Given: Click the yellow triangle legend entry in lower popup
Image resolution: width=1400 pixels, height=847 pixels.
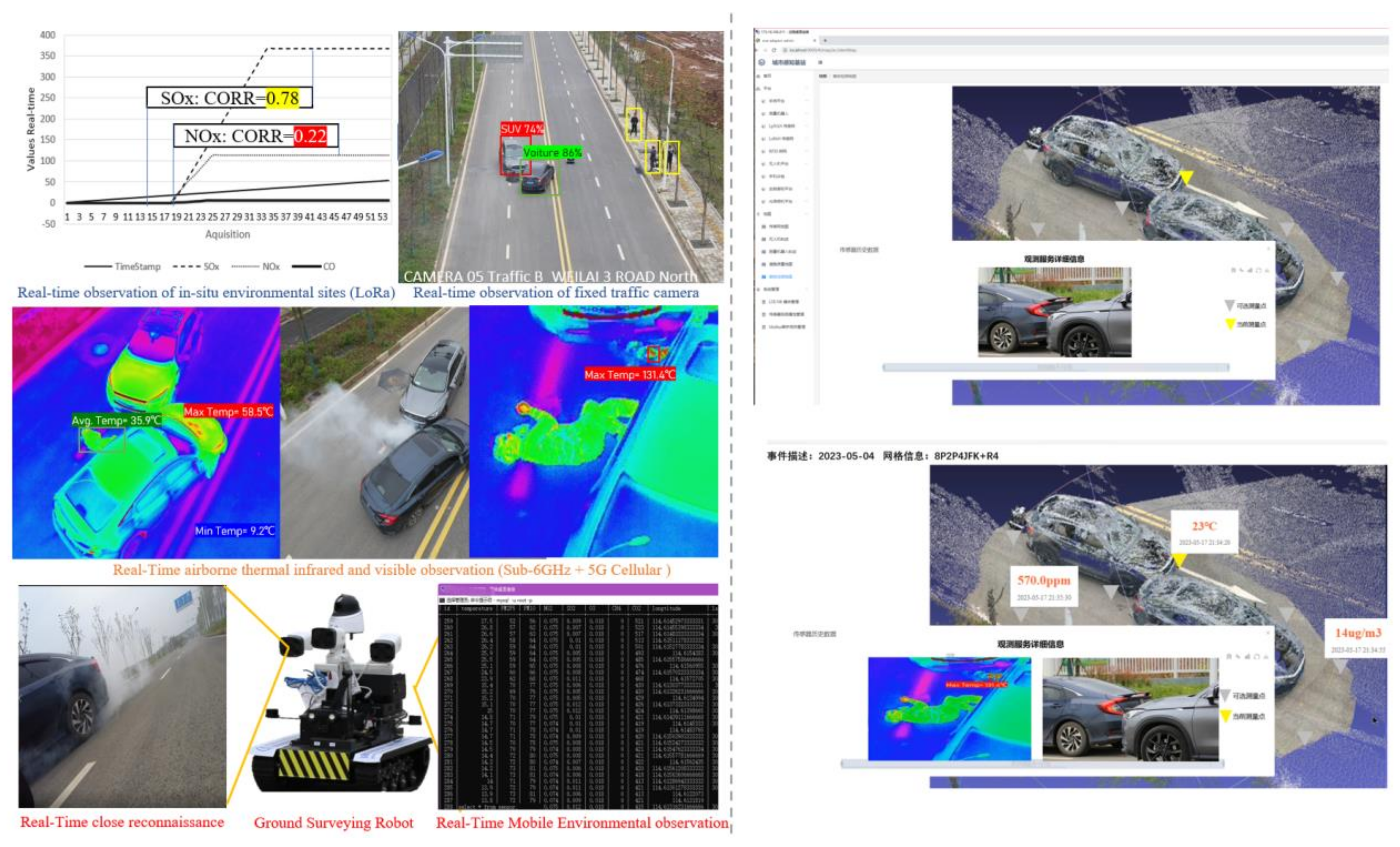Looking at the screenshot, I should [x=1243, y=716].
